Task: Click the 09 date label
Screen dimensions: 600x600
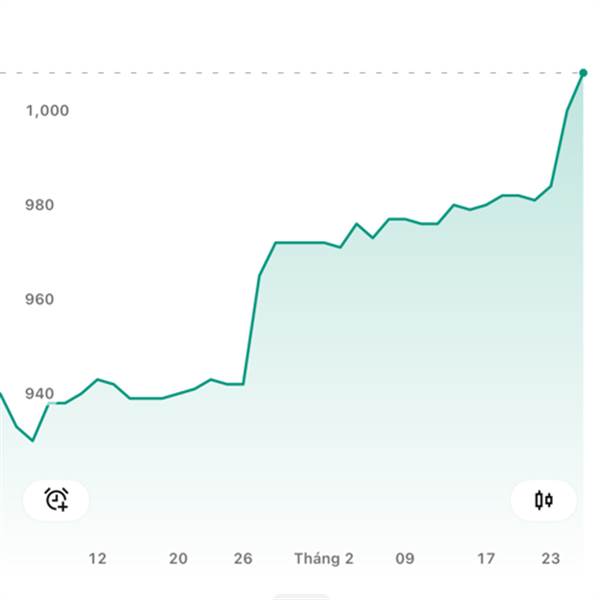Action: click(x=405, y=559)
